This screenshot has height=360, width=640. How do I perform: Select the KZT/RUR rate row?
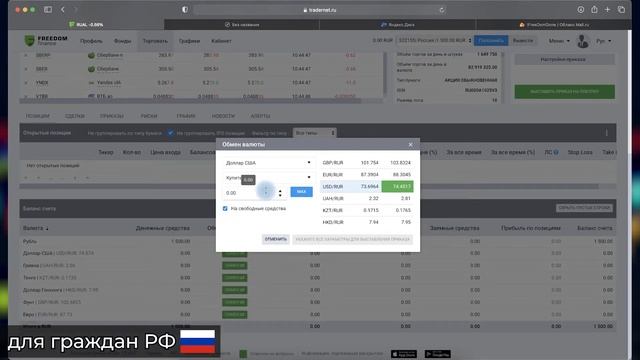pyautogui.click(x=367, y=210)
